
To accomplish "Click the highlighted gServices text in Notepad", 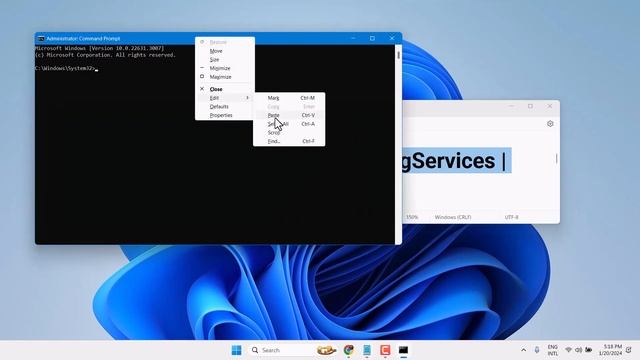I will (x=448, y=161).
